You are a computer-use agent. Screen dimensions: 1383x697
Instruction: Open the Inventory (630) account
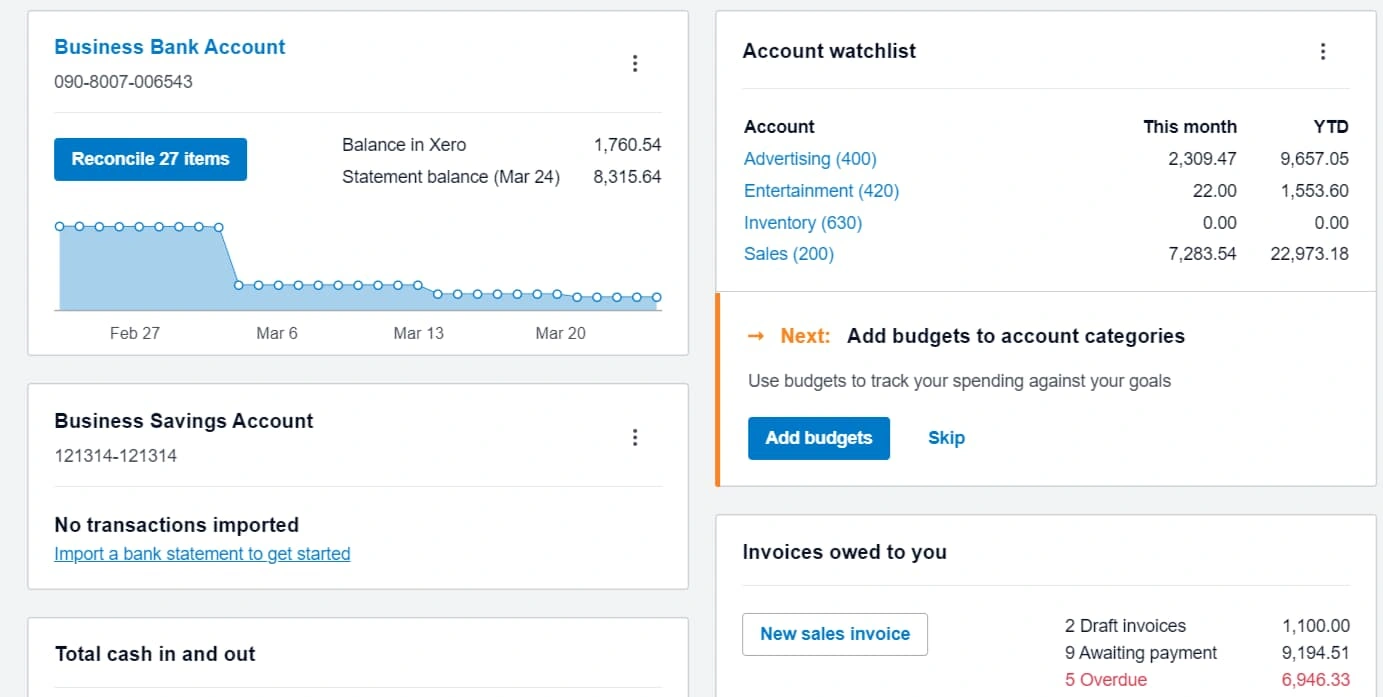803,223
